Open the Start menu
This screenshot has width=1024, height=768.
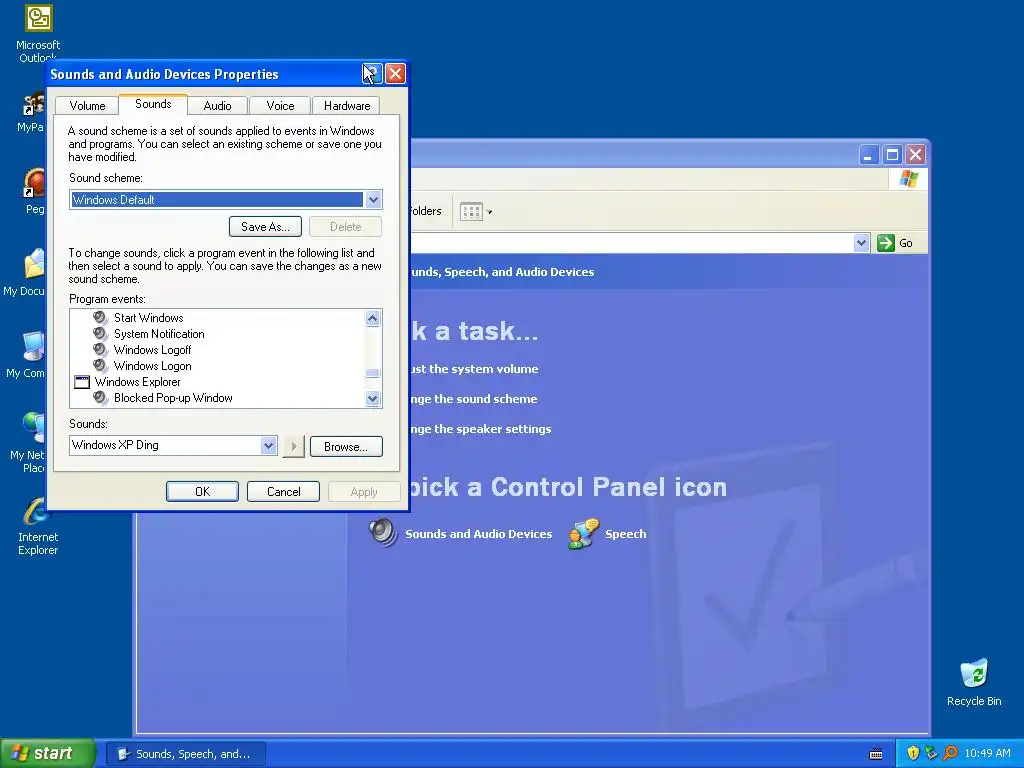click(47, 753)
